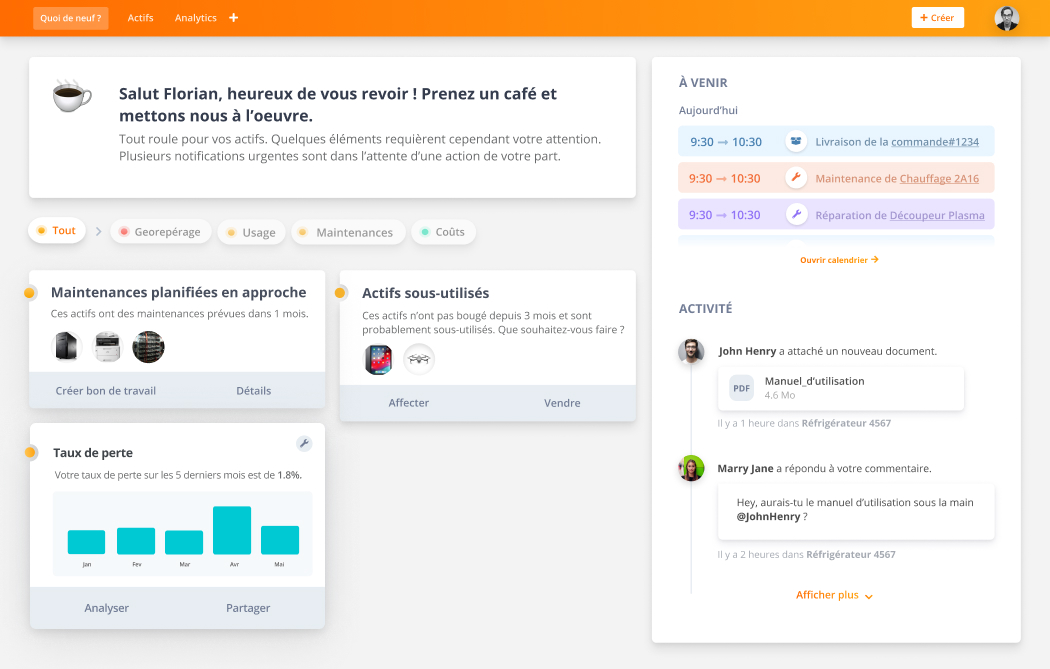Switch to the Actifs tab

click(141, 18)
